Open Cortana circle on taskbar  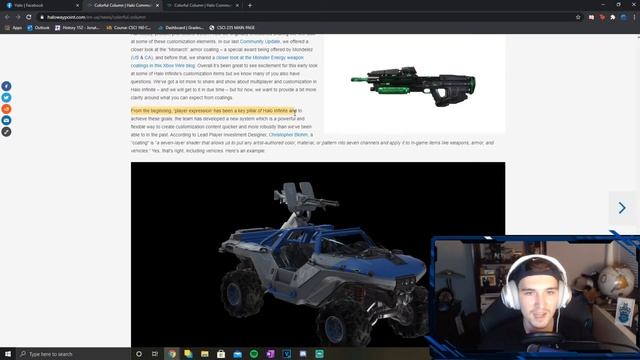click(139, 354)
